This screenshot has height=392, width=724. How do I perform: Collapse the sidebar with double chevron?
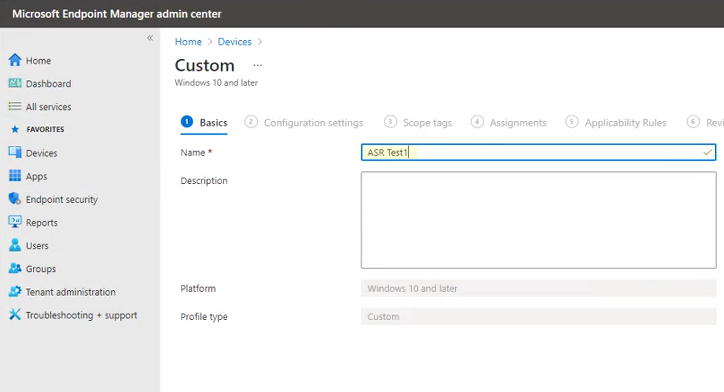150,38
